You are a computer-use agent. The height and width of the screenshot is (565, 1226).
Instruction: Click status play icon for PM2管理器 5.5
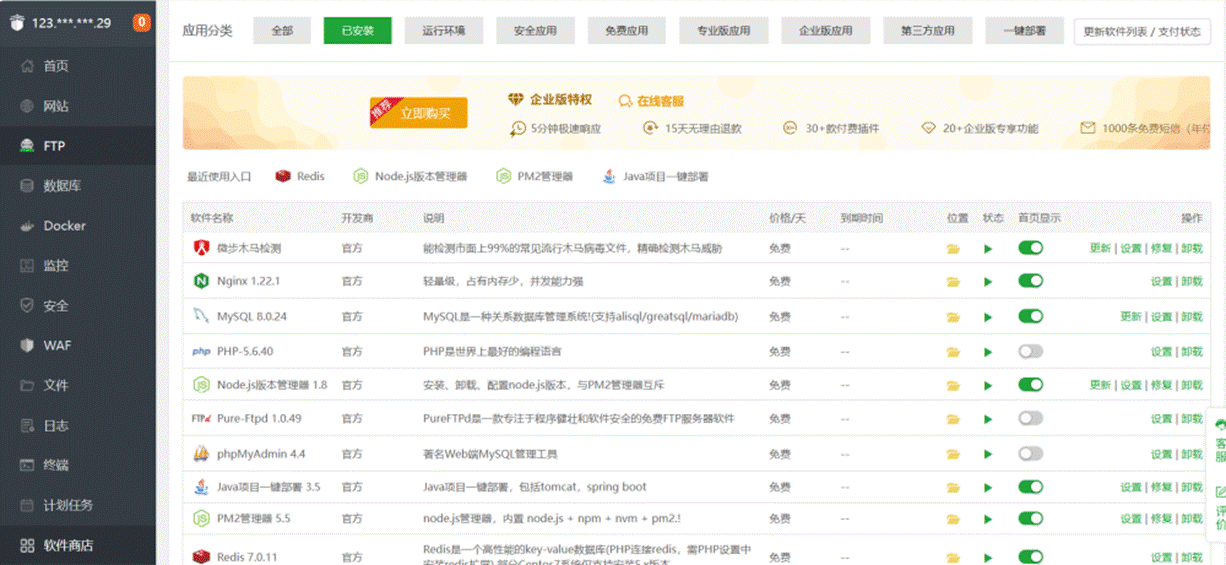click(988, 520)
